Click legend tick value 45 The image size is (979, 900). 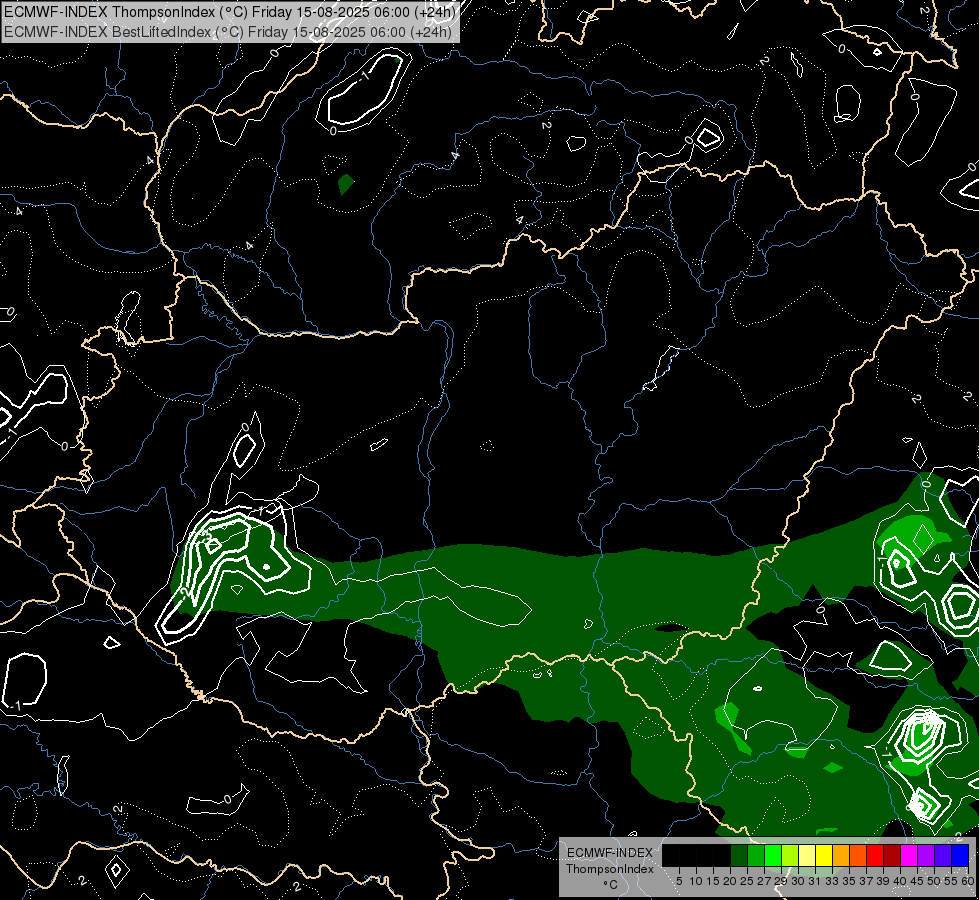[x=917, y=881]
